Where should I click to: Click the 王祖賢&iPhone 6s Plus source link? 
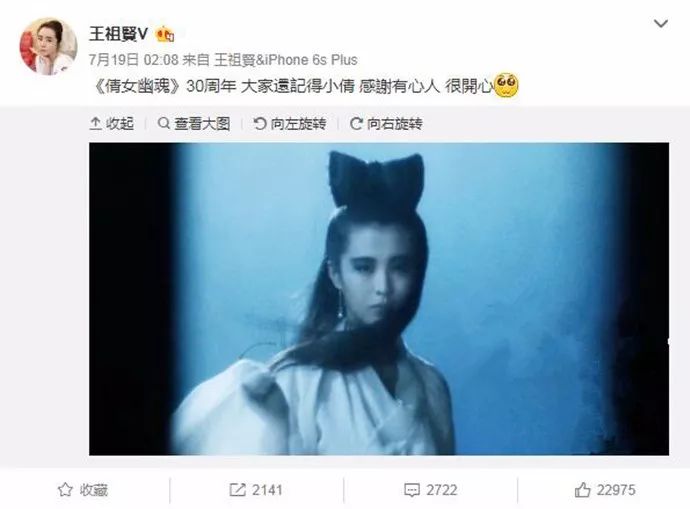point(286,59)
